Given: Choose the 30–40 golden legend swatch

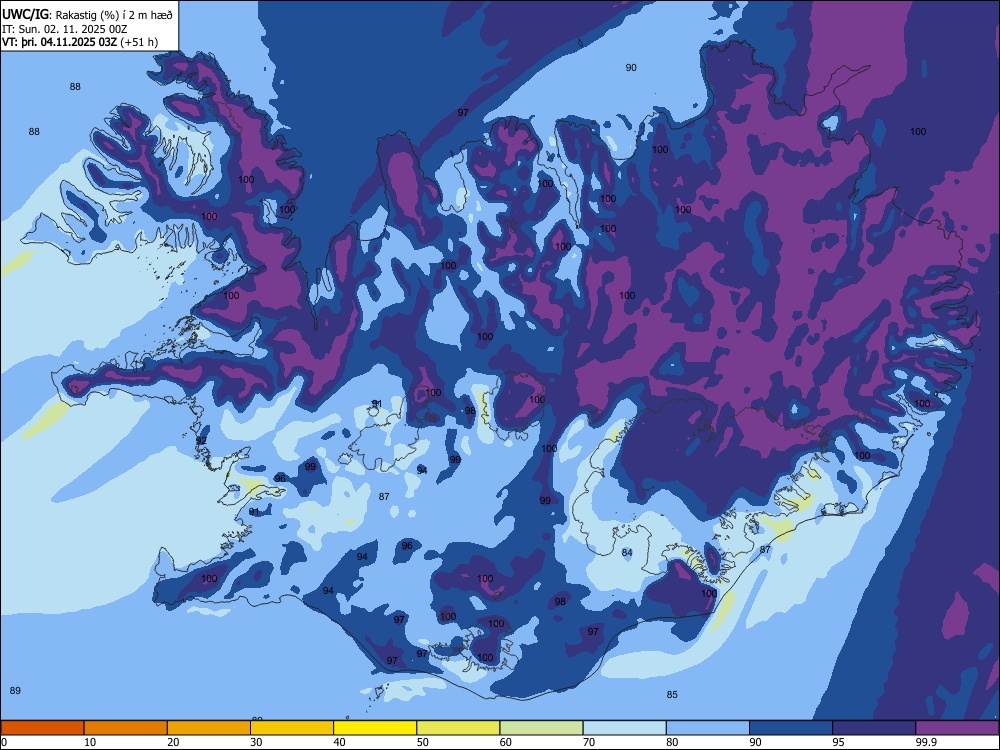Looking at the screenshot, I should click(x=292, y=728).
